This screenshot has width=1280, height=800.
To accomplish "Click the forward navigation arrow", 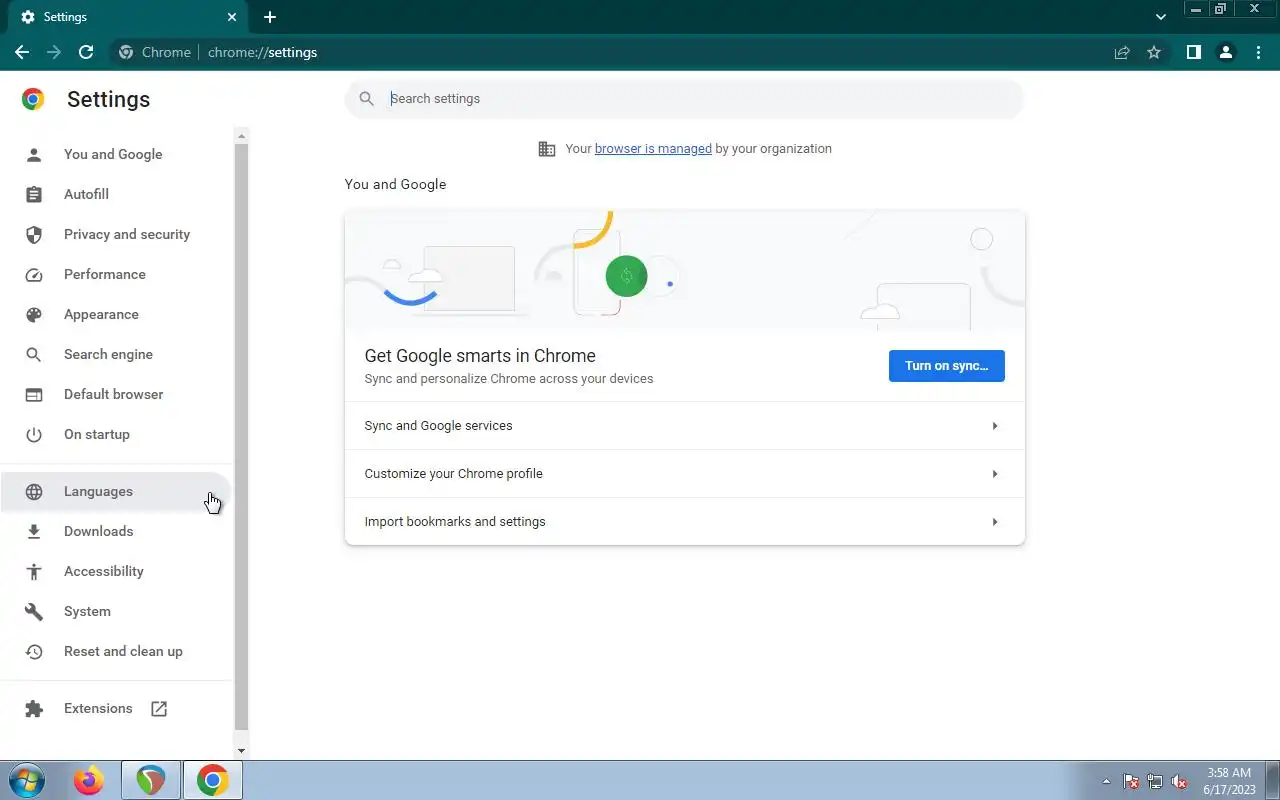I will click(54, 52).
